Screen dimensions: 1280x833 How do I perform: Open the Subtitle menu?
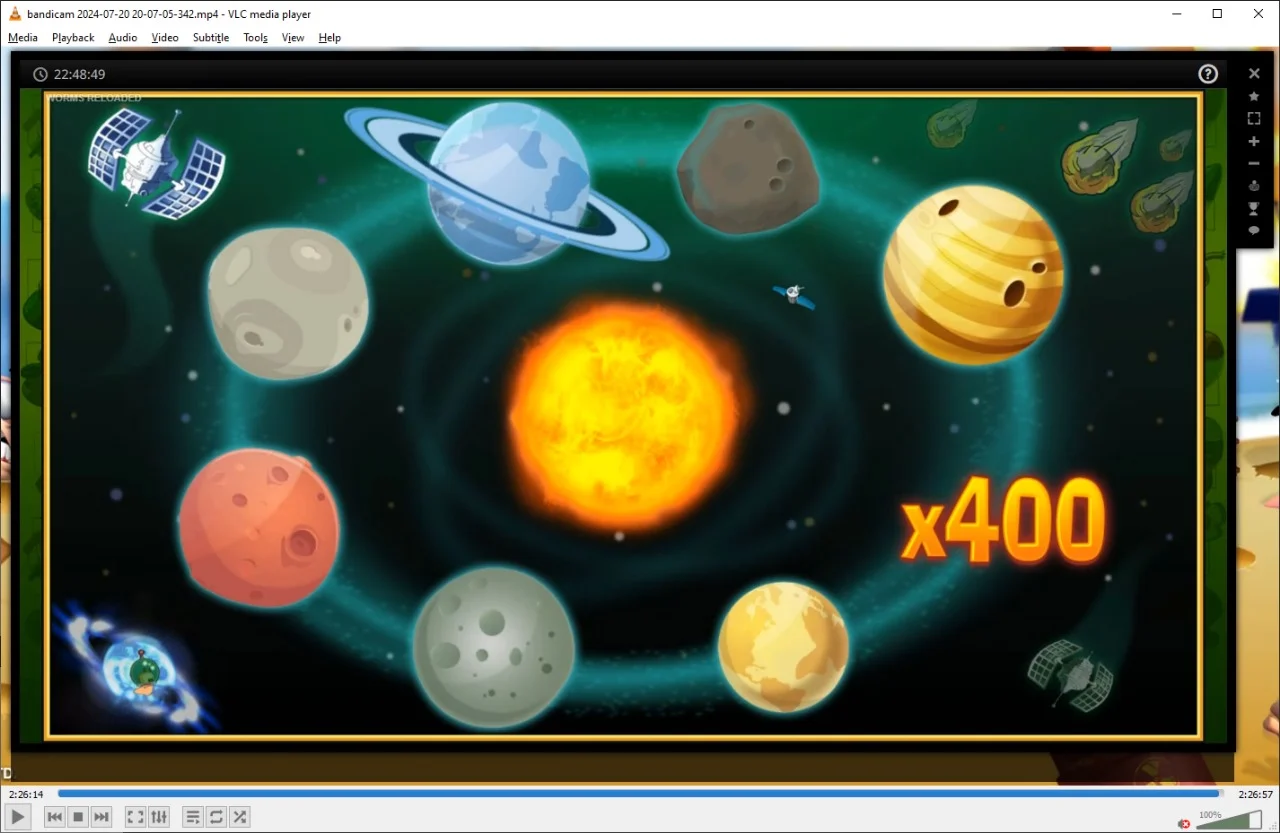211,38
